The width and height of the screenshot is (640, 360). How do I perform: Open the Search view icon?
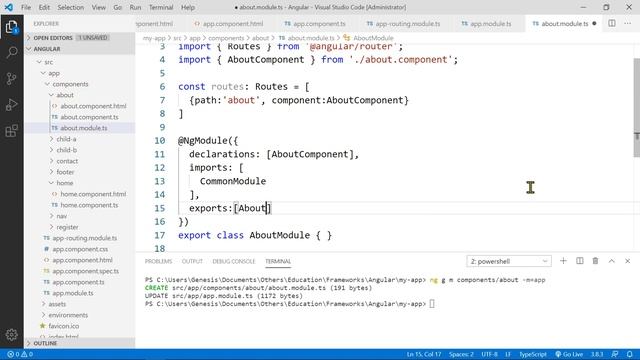[x=11, y=52]
